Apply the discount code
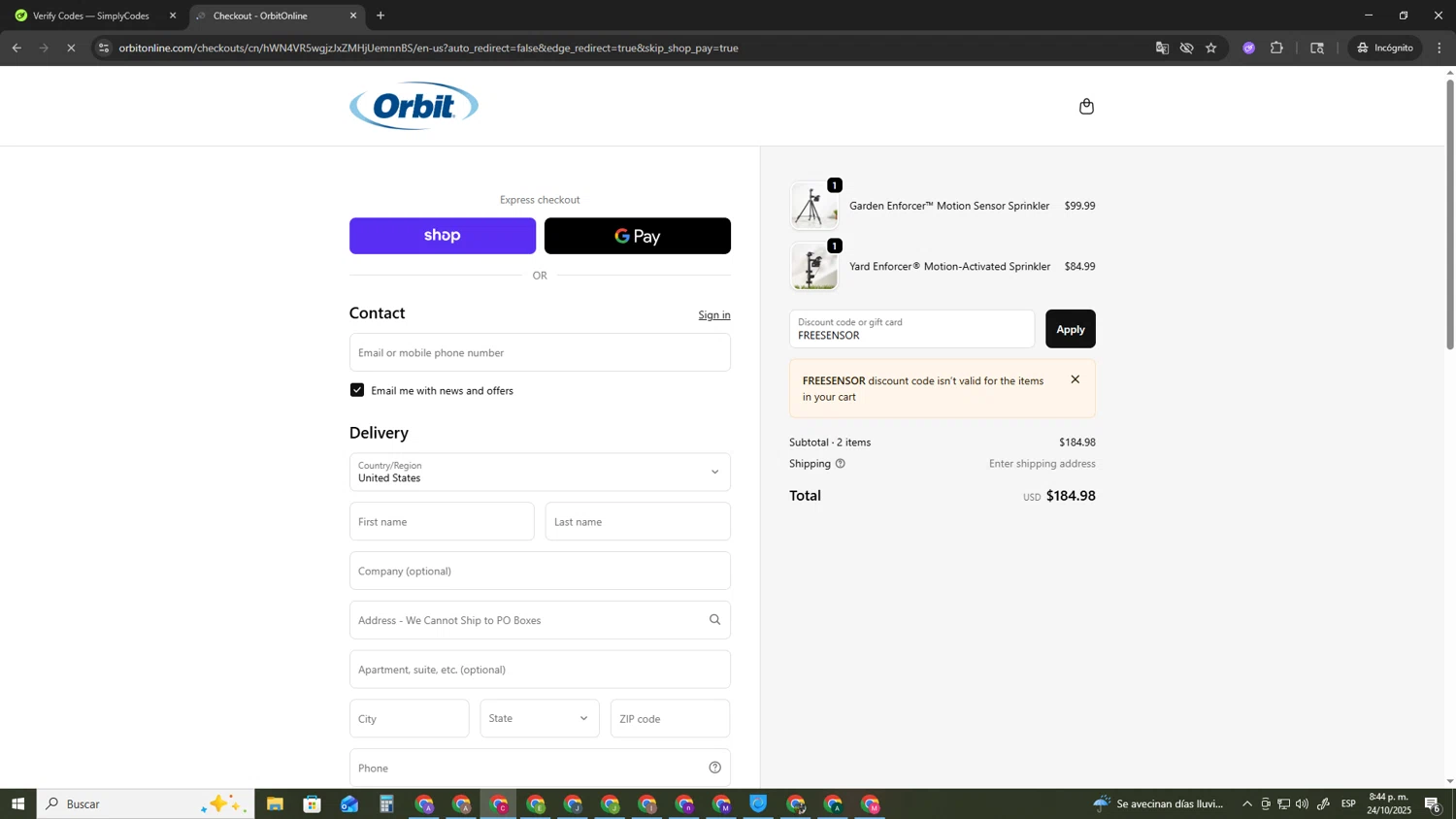 coord(1071,329)
